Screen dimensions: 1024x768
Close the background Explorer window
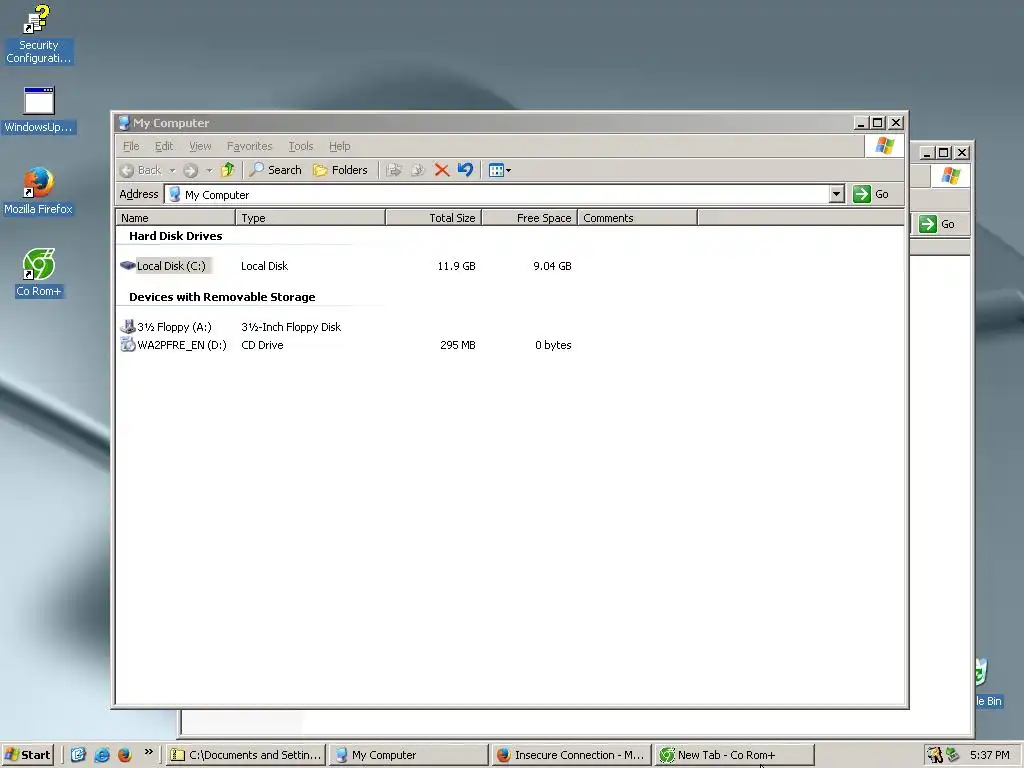click(962, 153)
